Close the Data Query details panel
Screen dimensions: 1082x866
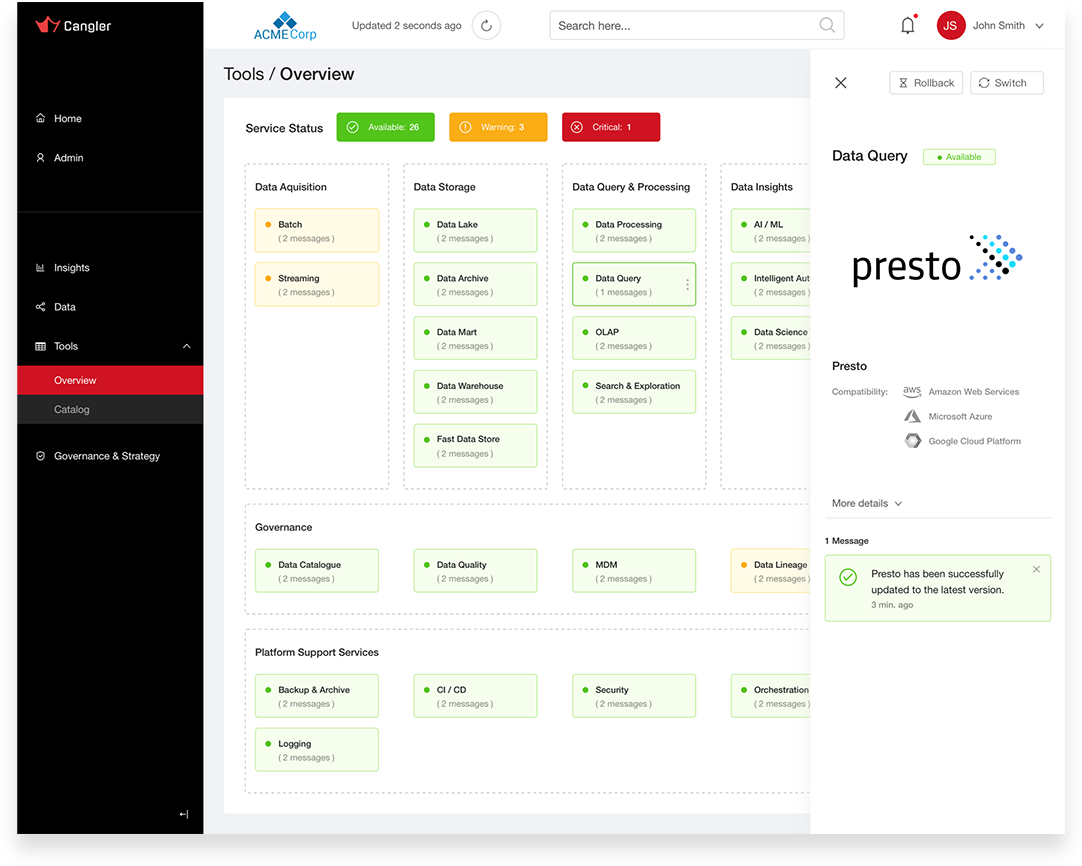pos(840,83)
